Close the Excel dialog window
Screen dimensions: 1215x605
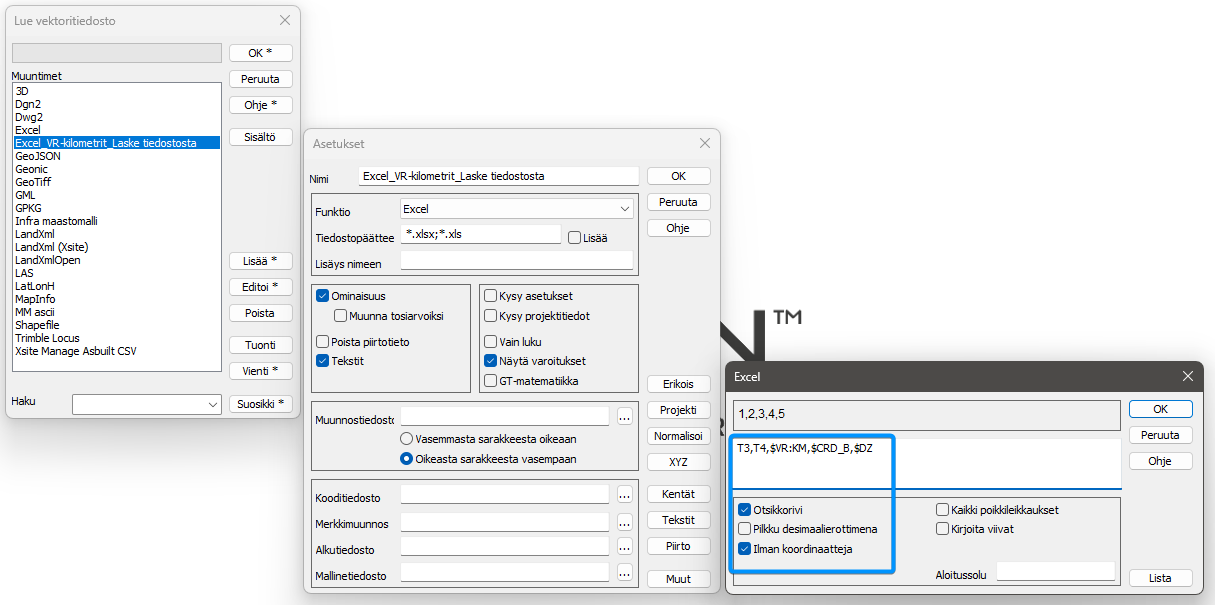point(1187,376)
